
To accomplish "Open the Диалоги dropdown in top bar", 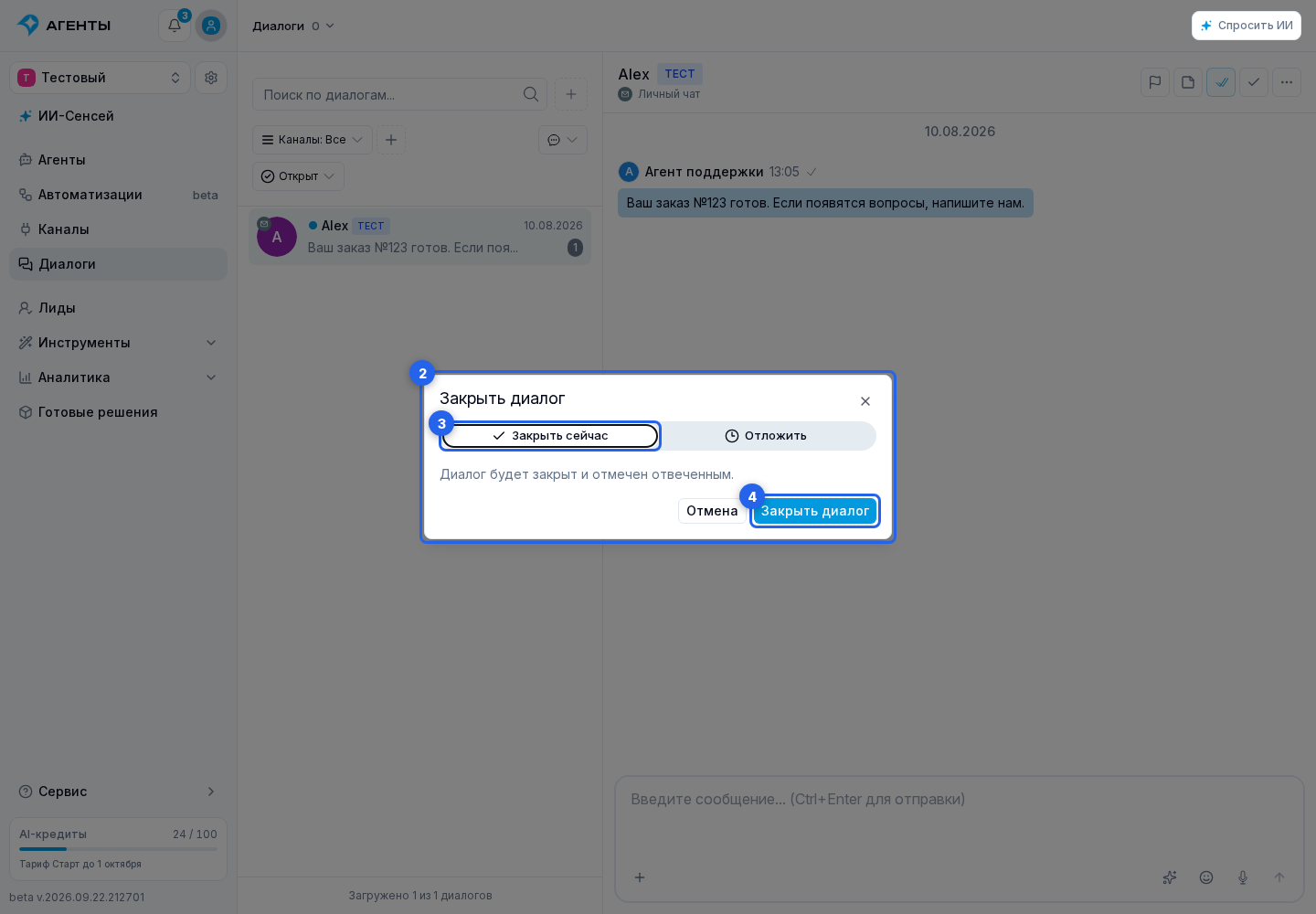I will click(293, 26).
